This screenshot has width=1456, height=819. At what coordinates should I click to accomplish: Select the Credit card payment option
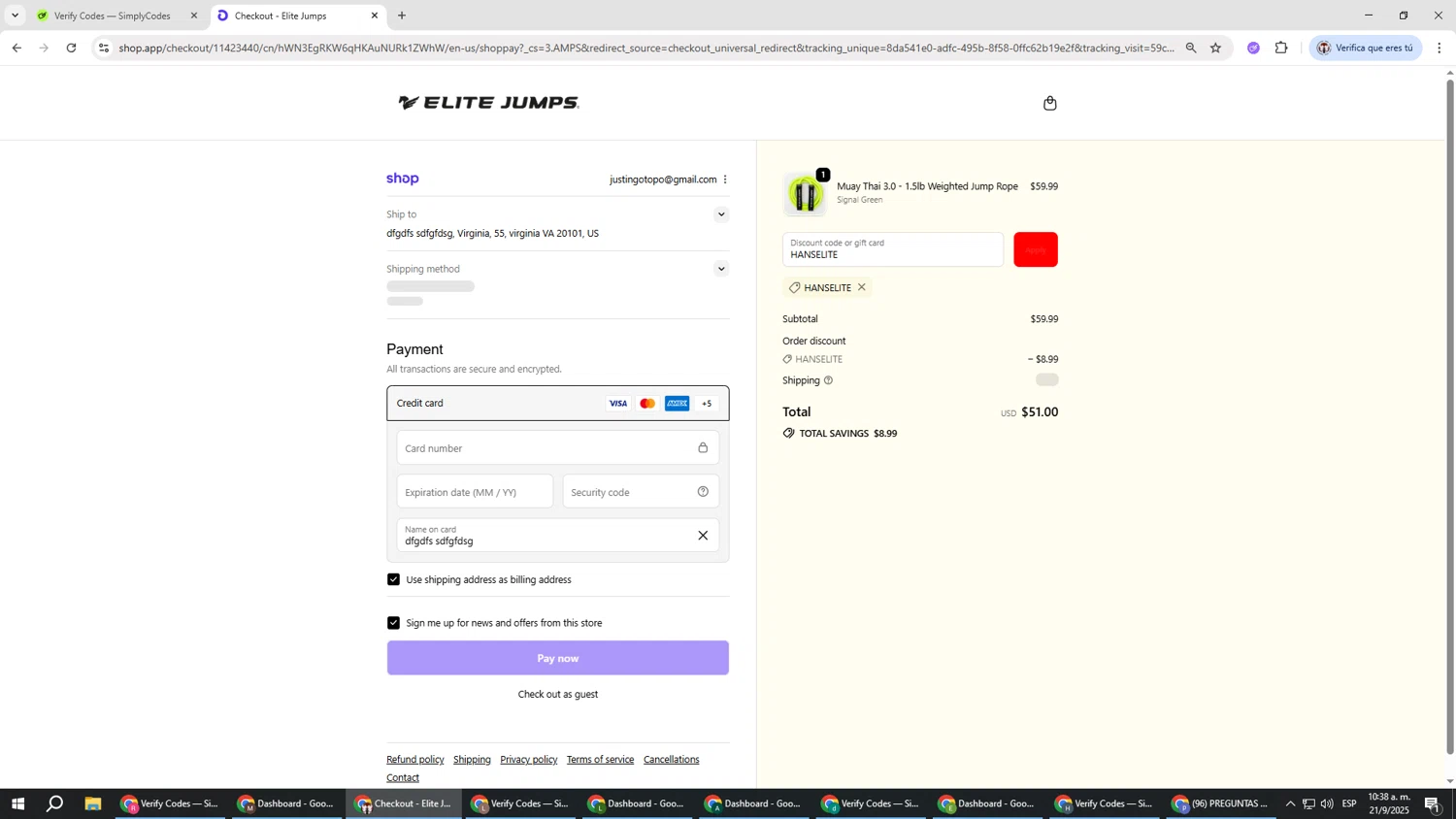tap(557, 404)
